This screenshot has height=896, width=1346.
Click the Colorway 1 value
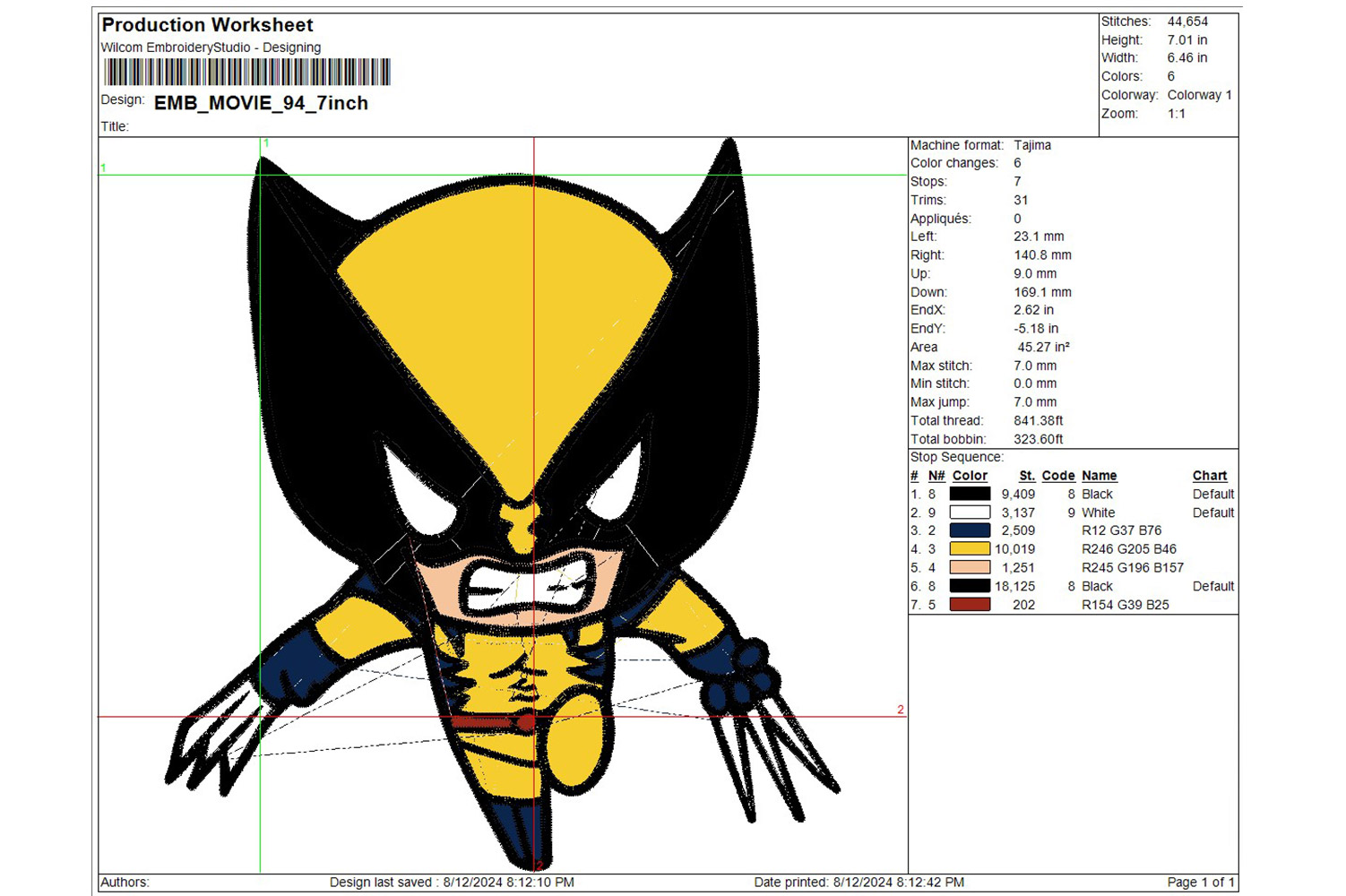[x=1199, y=95]
